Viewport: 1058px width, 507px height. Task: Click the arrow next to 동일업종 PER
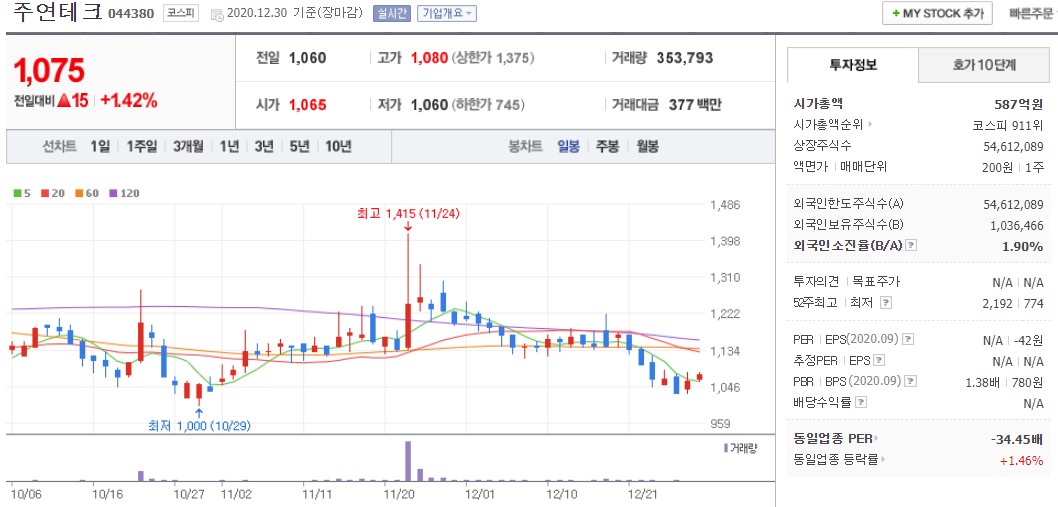click(x=876, y=439)
